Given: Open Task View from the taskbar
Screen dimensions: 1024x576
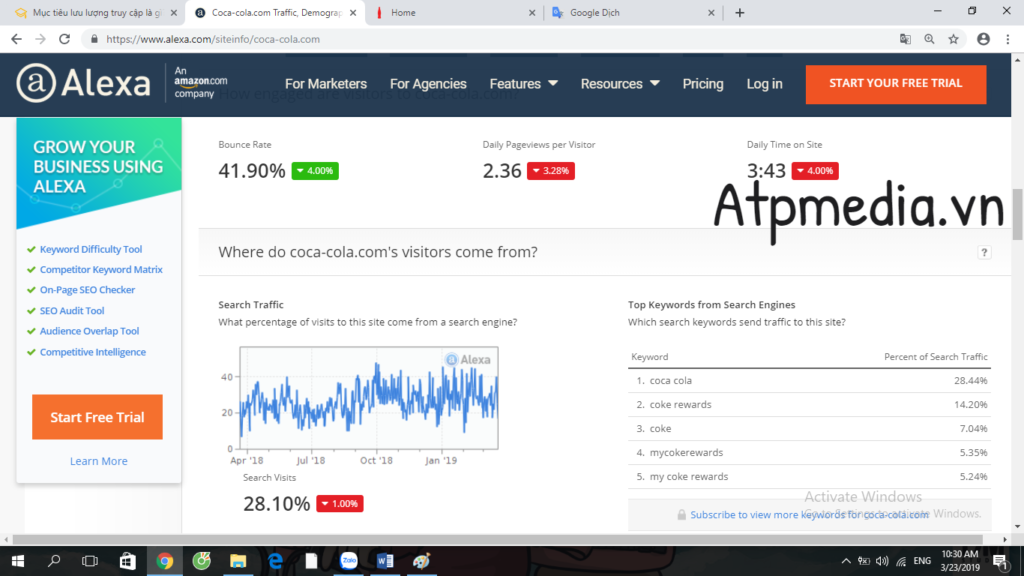Looking at the screenshot, I should (x=90, y=561).
